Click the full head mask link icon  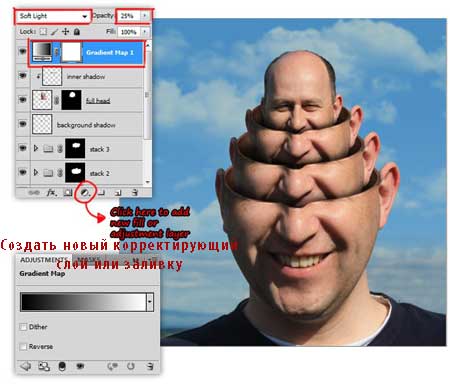point(57,100)
